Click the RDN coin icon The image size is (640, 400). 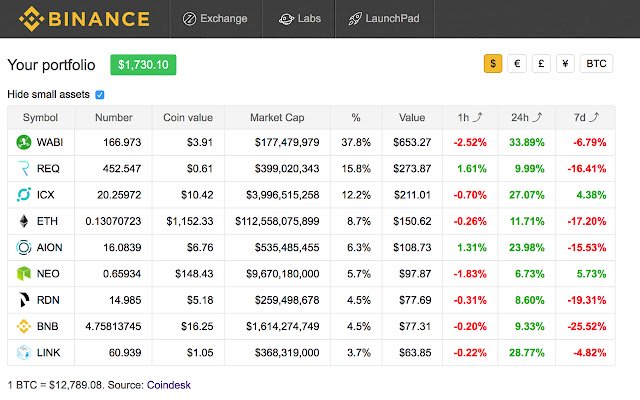[23, 299]
